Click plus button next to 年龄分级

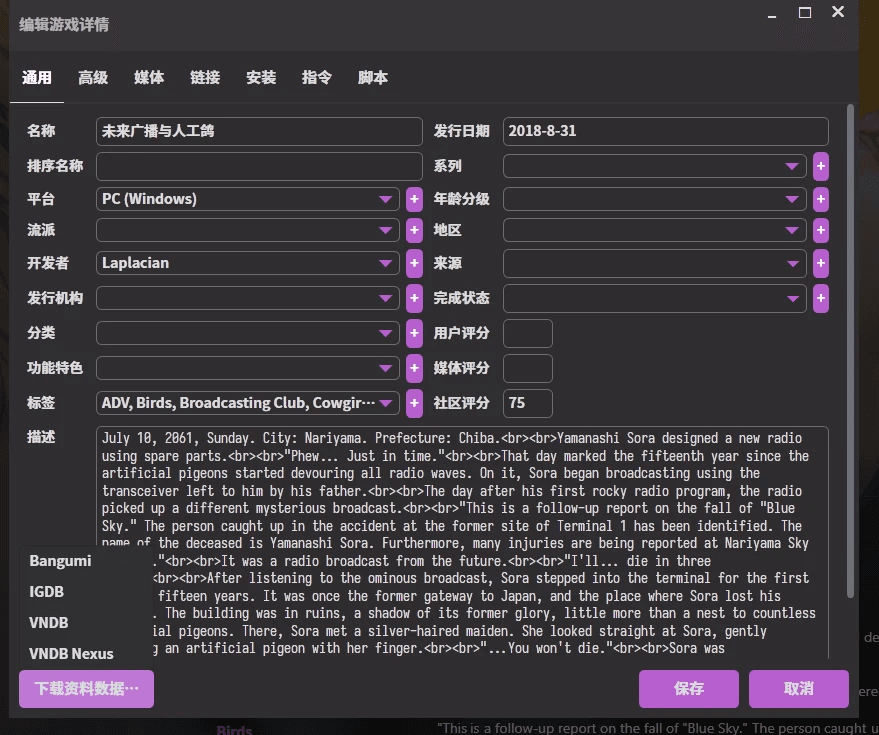(821, 199)
